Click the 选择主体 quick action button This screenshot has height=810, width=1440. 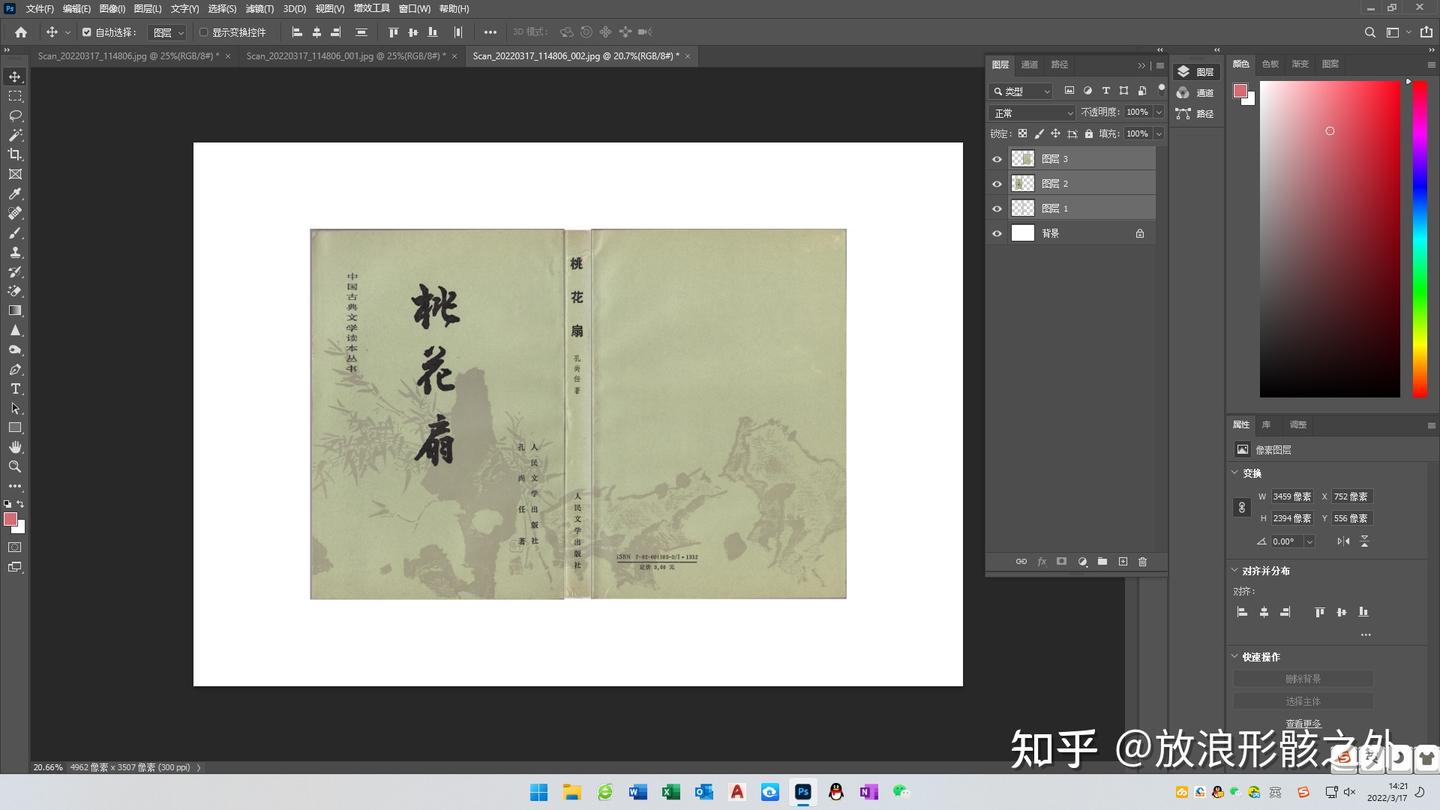click(1303, 701)
